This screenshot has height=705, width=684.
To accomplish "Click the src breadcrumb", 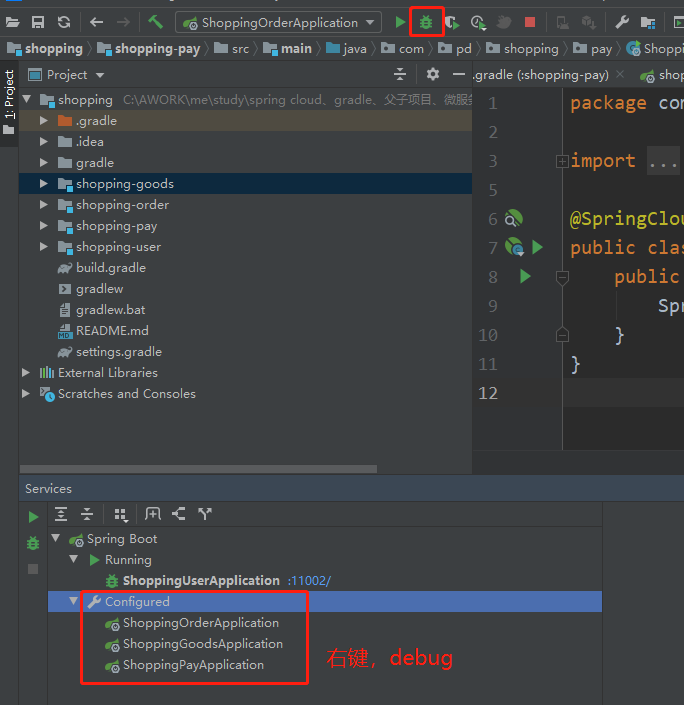I will click(x=232, y=49).
